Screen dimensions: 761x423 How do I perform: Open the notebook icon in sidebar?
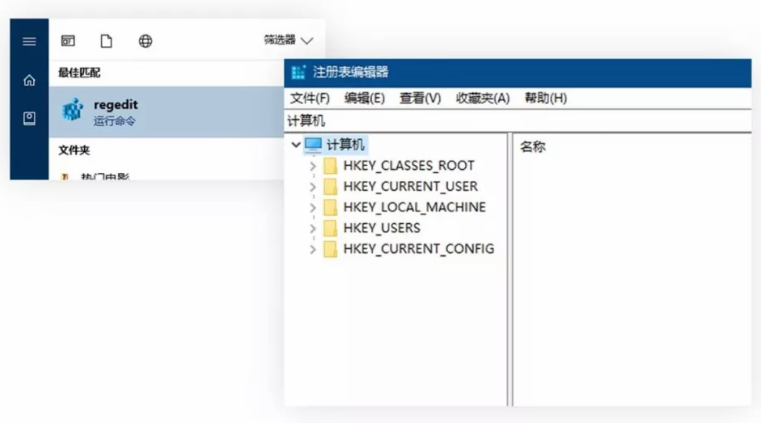click(x=29, y=118)
